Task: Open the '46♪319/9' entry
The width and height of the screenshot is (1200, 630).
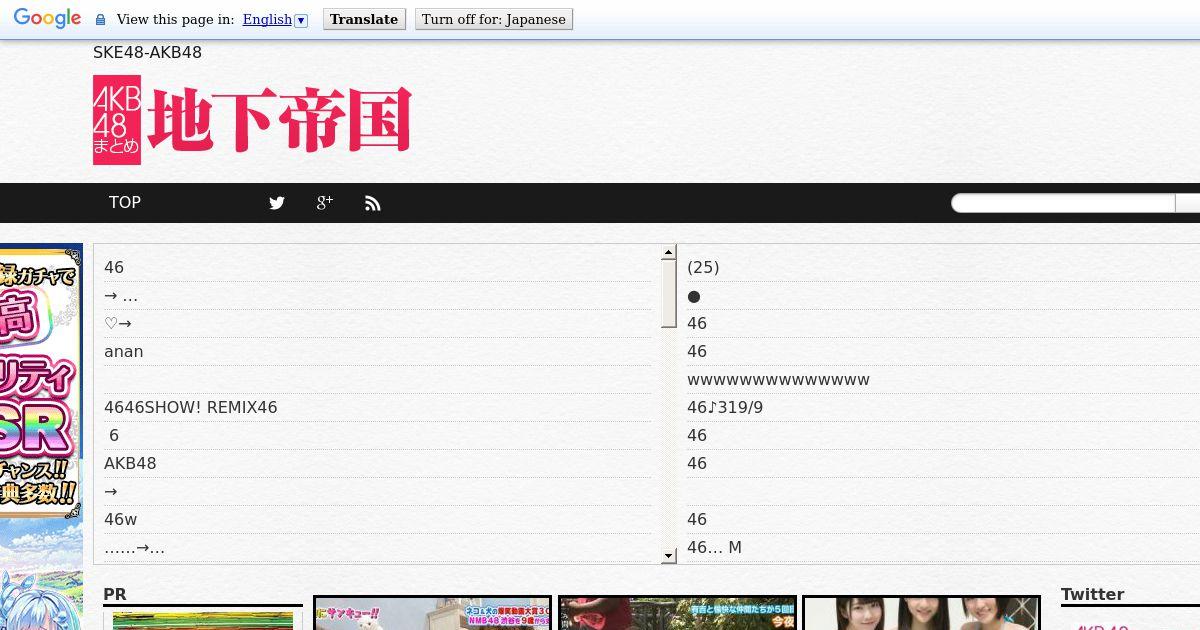Action: click(725, 407)
